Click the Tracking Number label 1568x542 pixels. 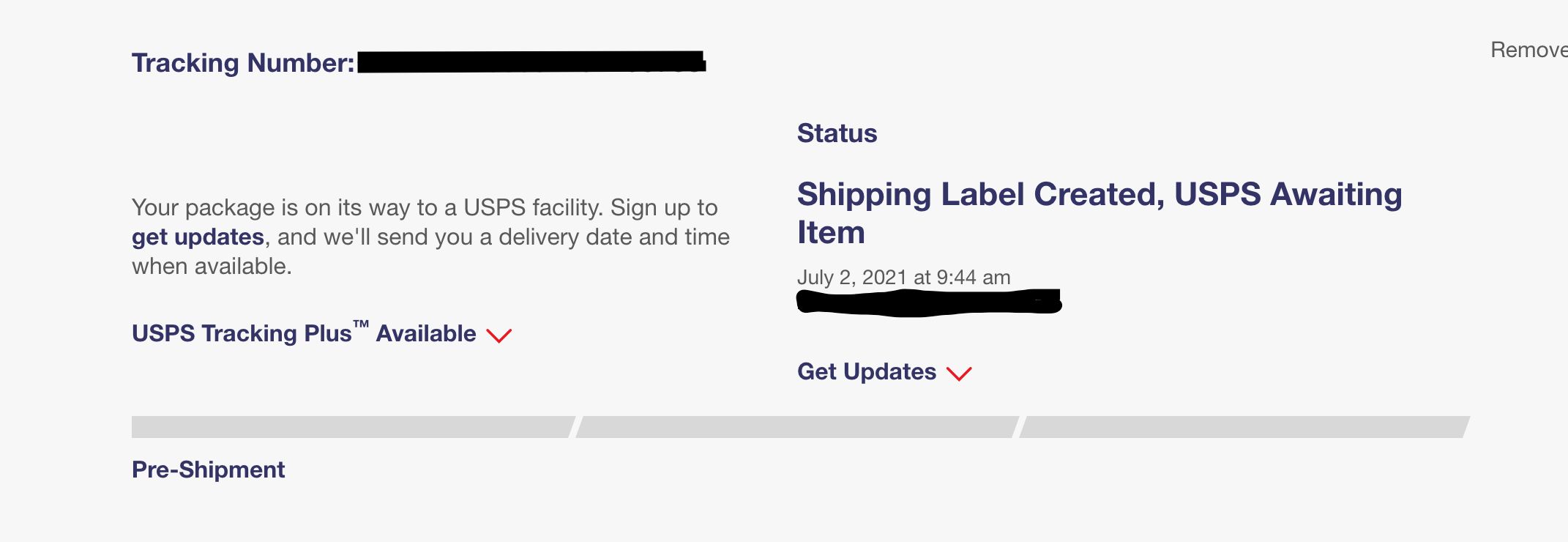242,62
